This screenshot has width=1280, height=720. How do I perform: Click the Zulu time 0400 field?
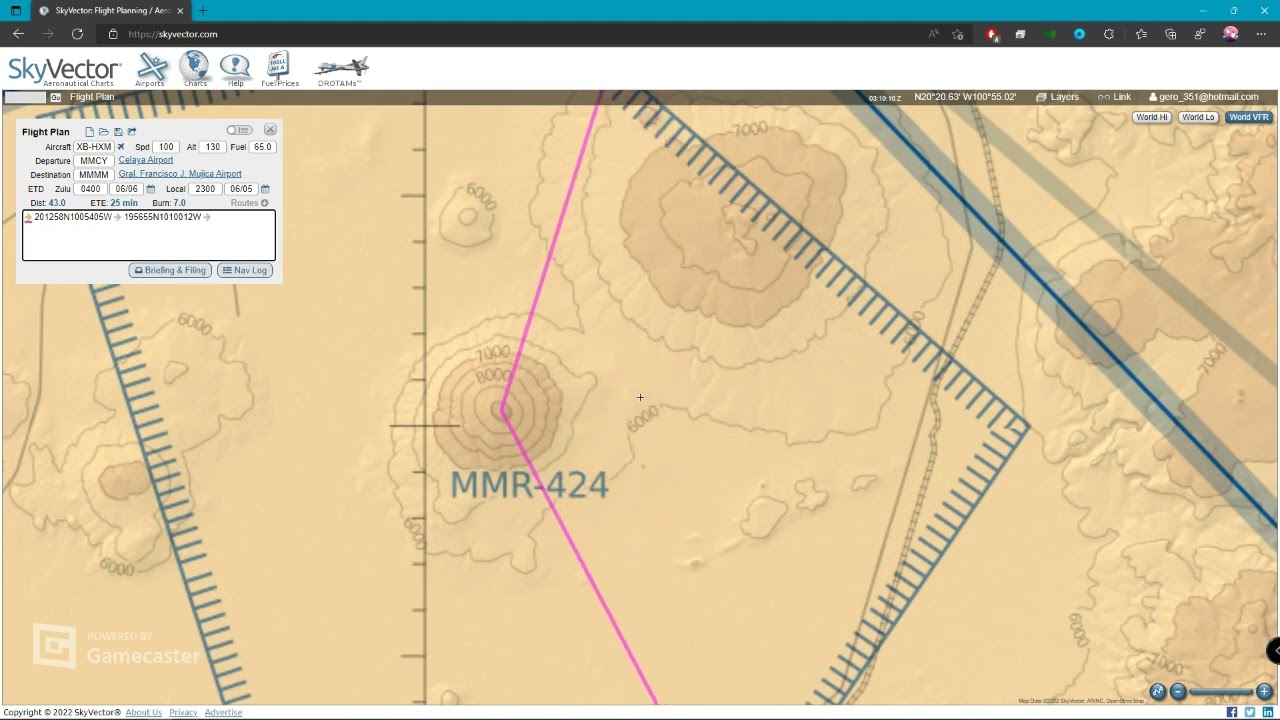(x=91, y=189)
